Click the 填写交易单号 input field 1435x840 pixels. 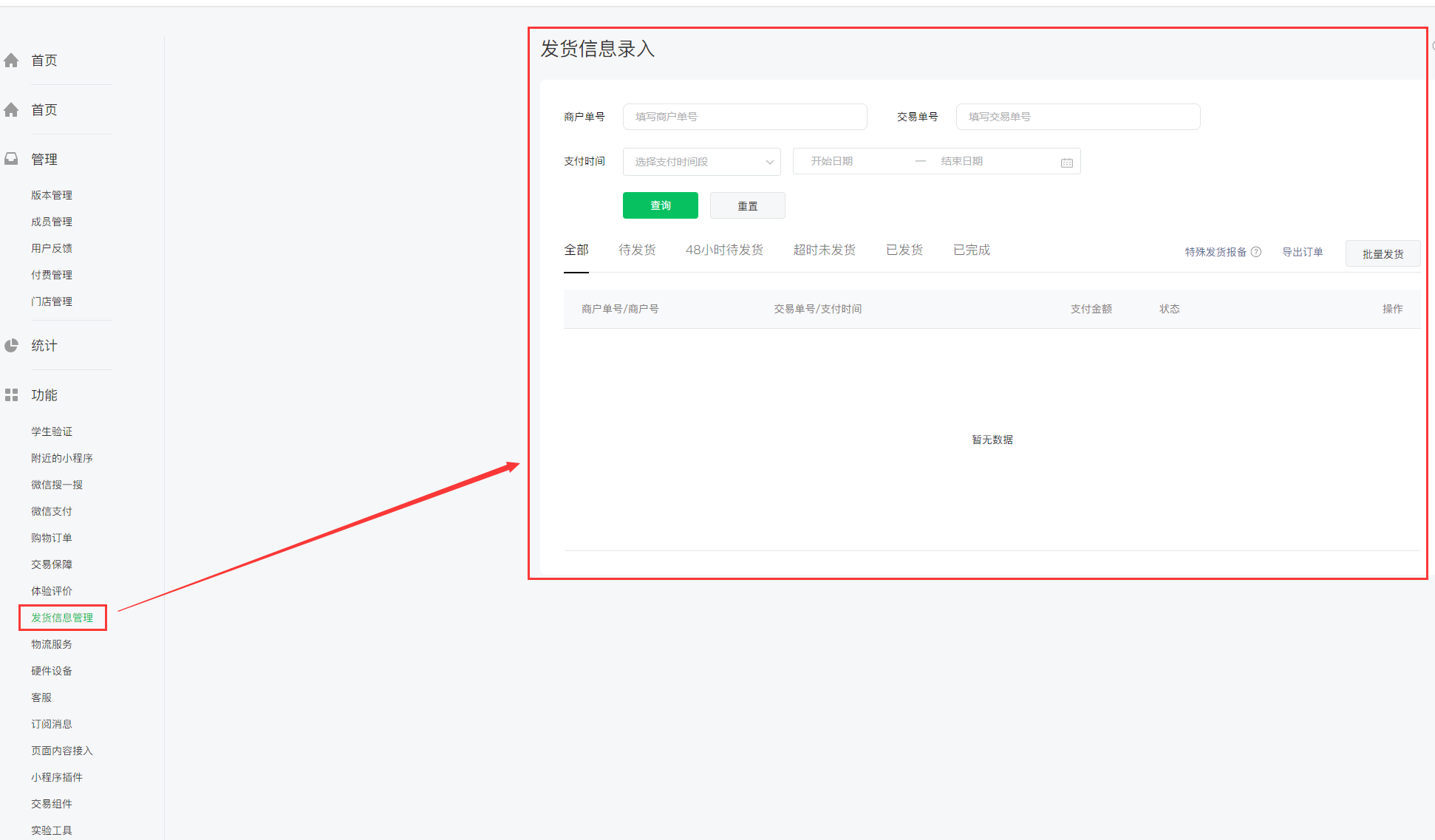pyautogui.click(x=1077, y=117)
